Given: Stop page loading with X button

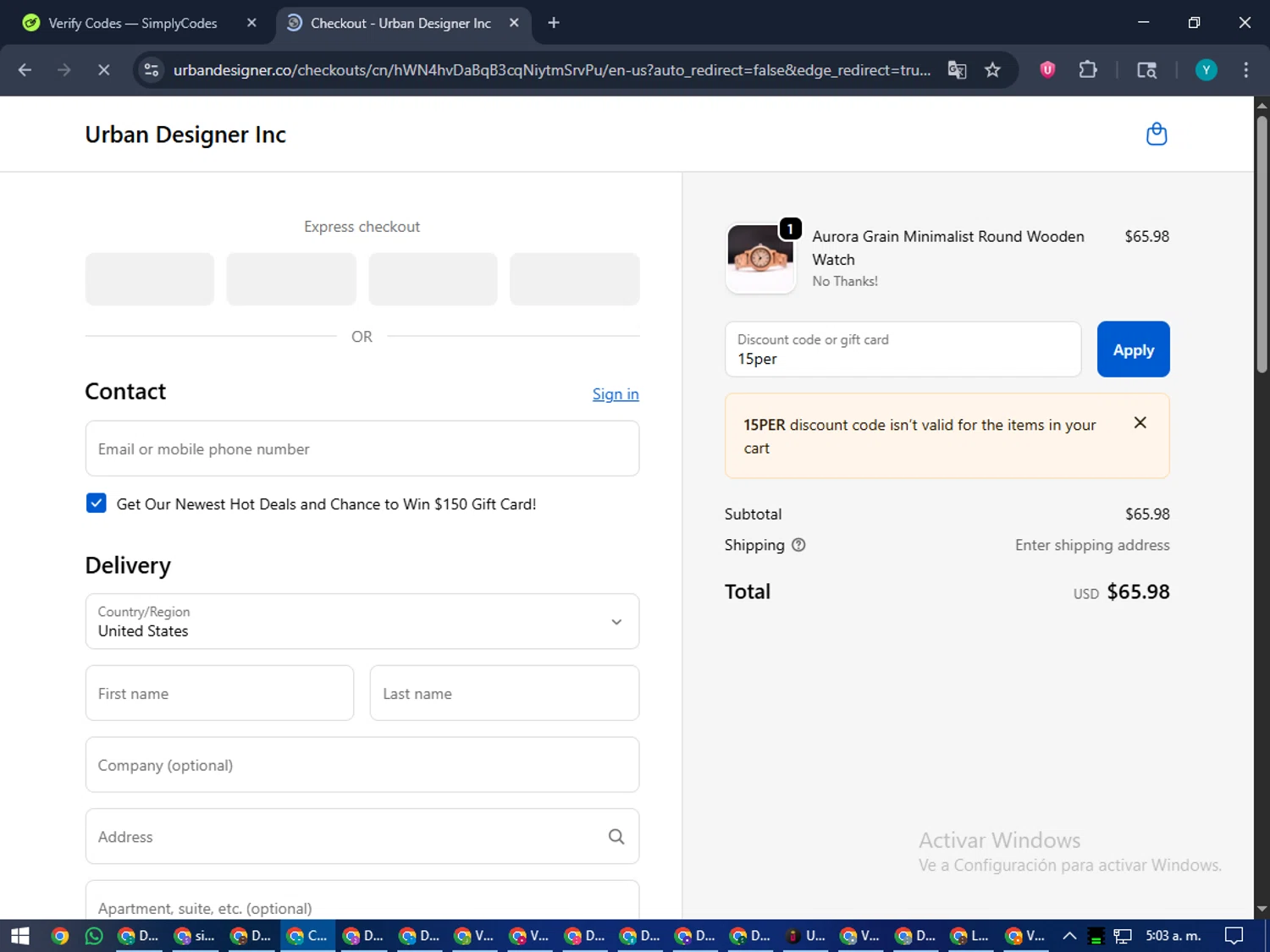Looking at the screenshot, I should click(x=103, y=69).
